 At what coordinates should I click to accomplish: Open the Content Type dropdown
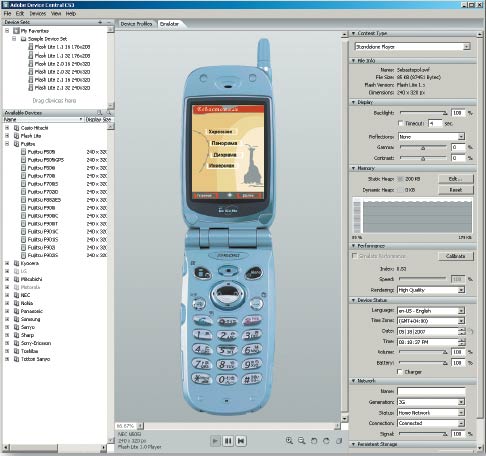click(467, 47)
